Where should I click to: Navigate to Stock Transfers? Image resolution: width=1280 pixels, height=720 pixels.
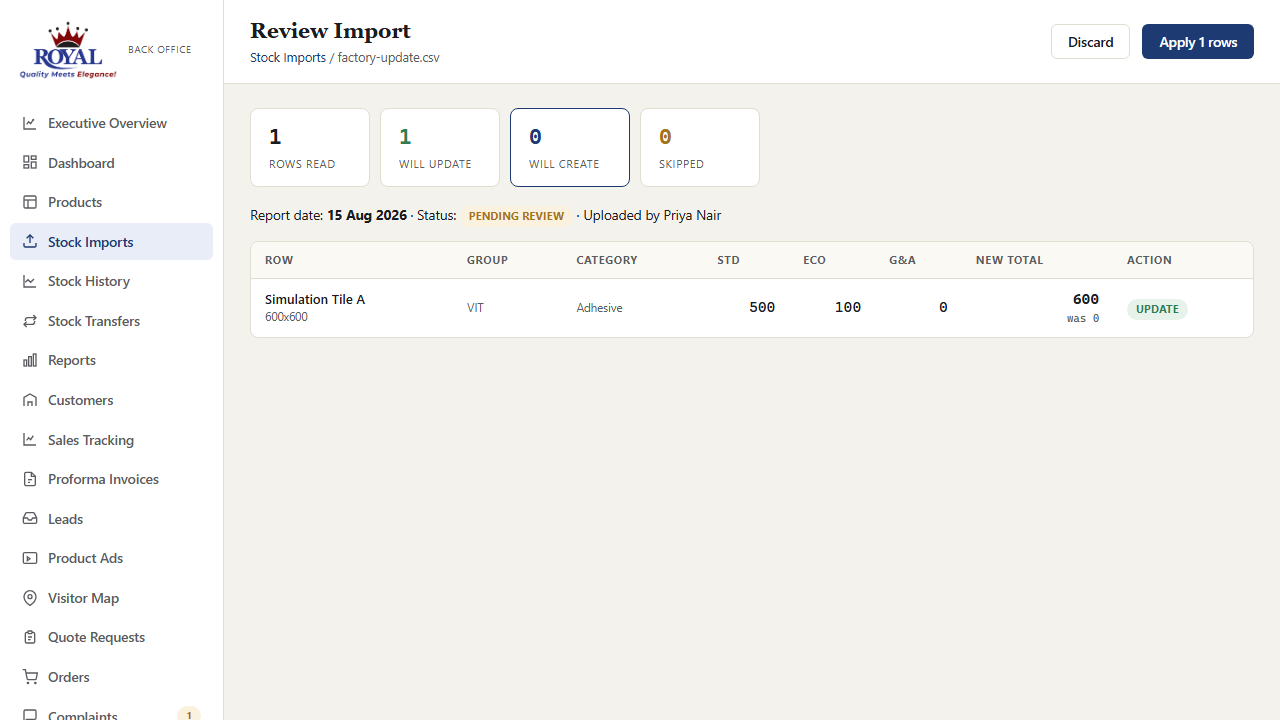tap(111, 321)
